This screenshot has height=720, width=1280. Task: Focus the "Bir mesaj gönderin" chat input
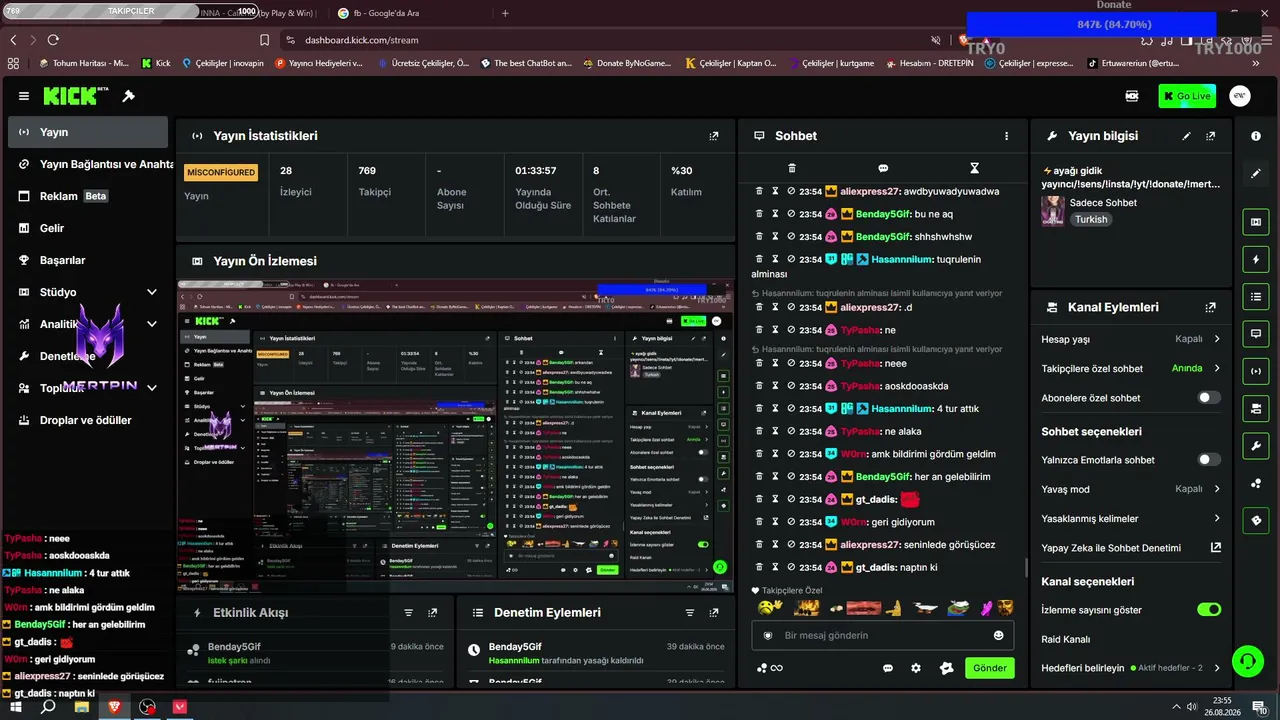(x=882, y=635)
